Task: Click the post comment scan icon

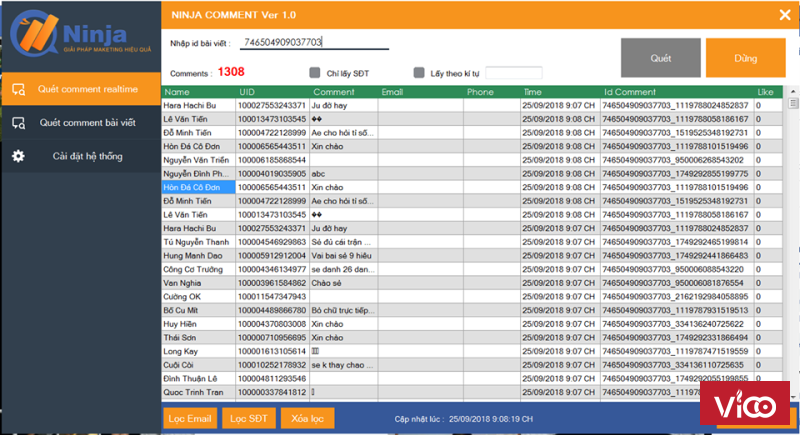Action: point(18,123)
